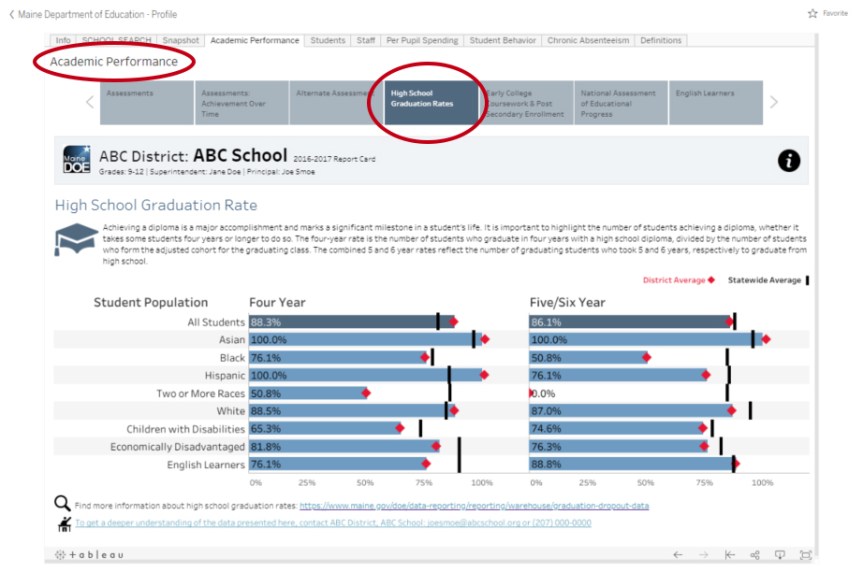
Task: Click Tableau download icon
Action: (780, 554)
